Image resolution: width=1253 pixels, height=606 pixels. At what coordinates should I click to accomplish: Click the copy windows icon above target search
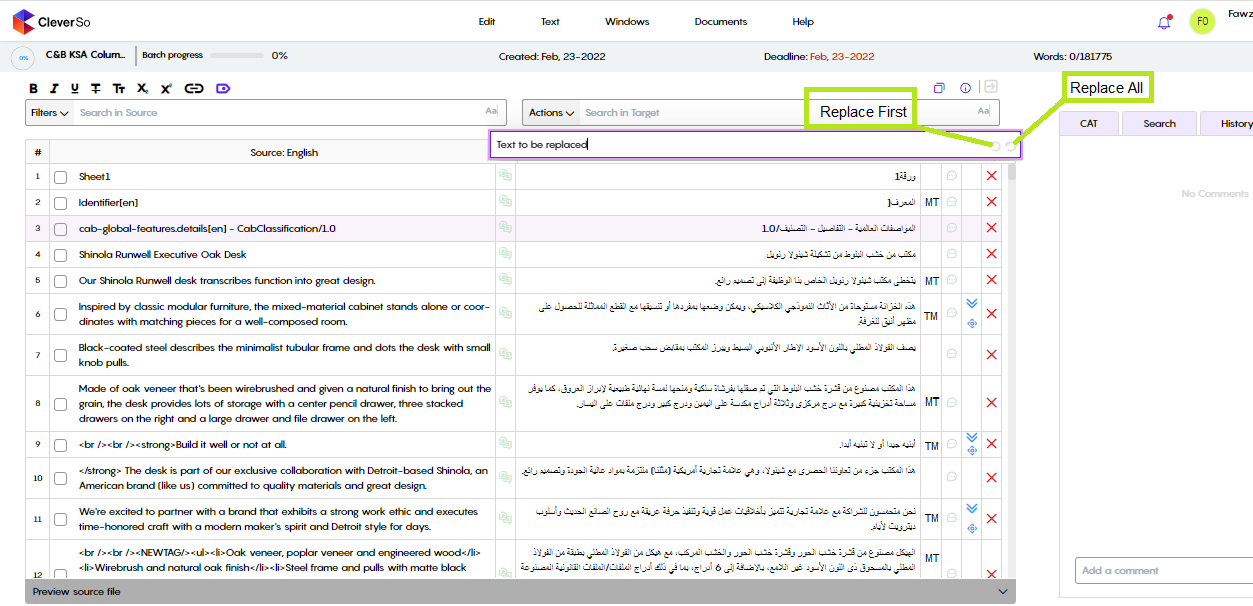(939, 88)
